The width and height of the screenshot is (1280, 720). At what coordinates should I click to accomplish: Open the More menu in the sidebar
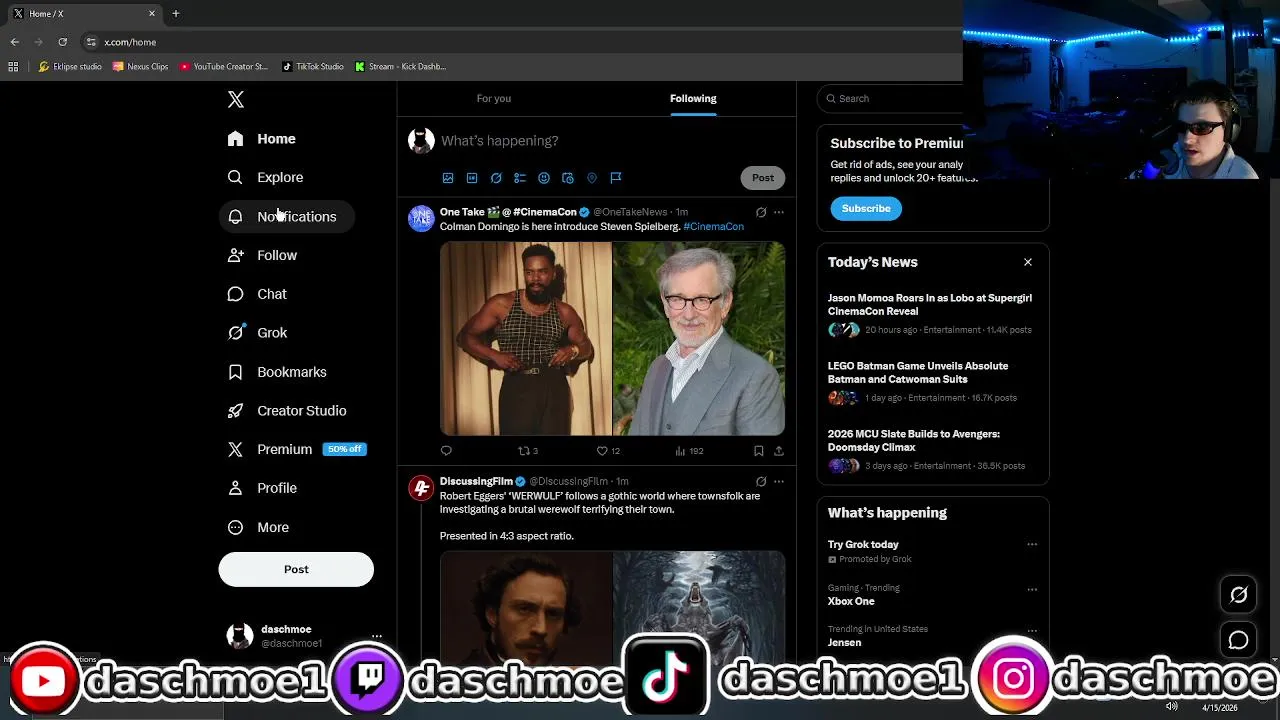[259, 527]
